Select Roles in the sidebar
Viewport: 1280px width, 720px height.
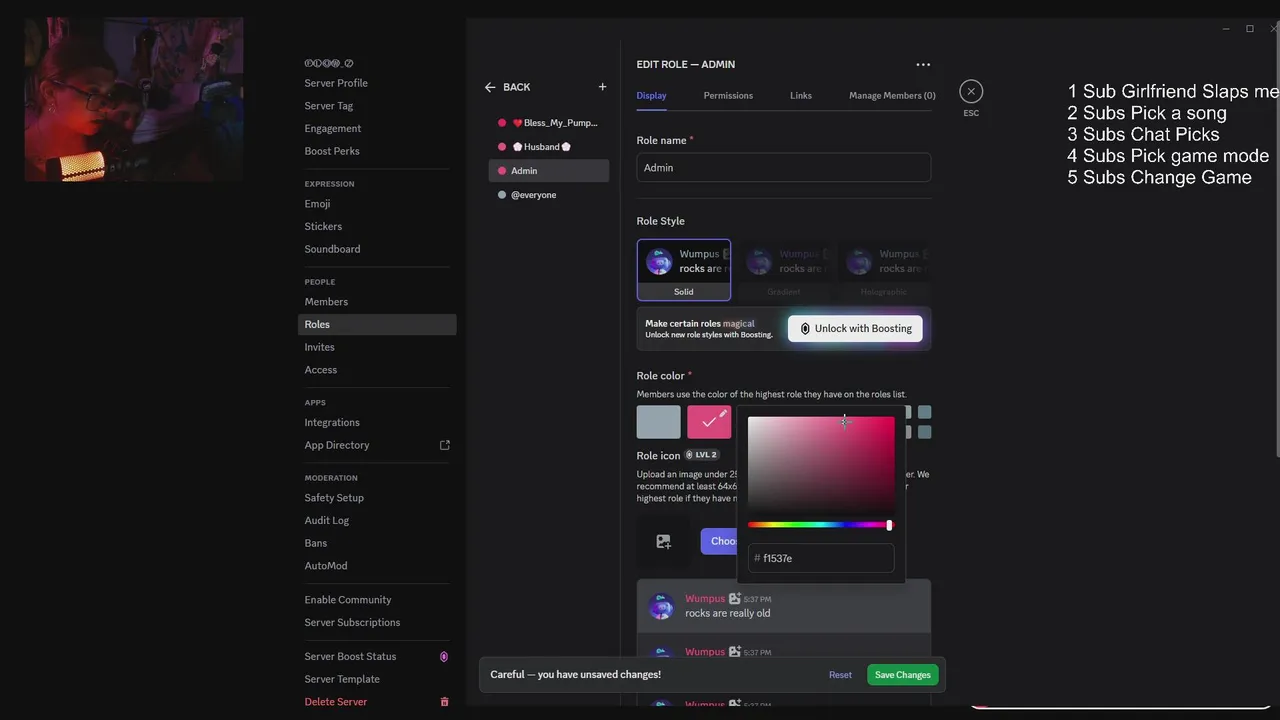(x=378, y=324)
